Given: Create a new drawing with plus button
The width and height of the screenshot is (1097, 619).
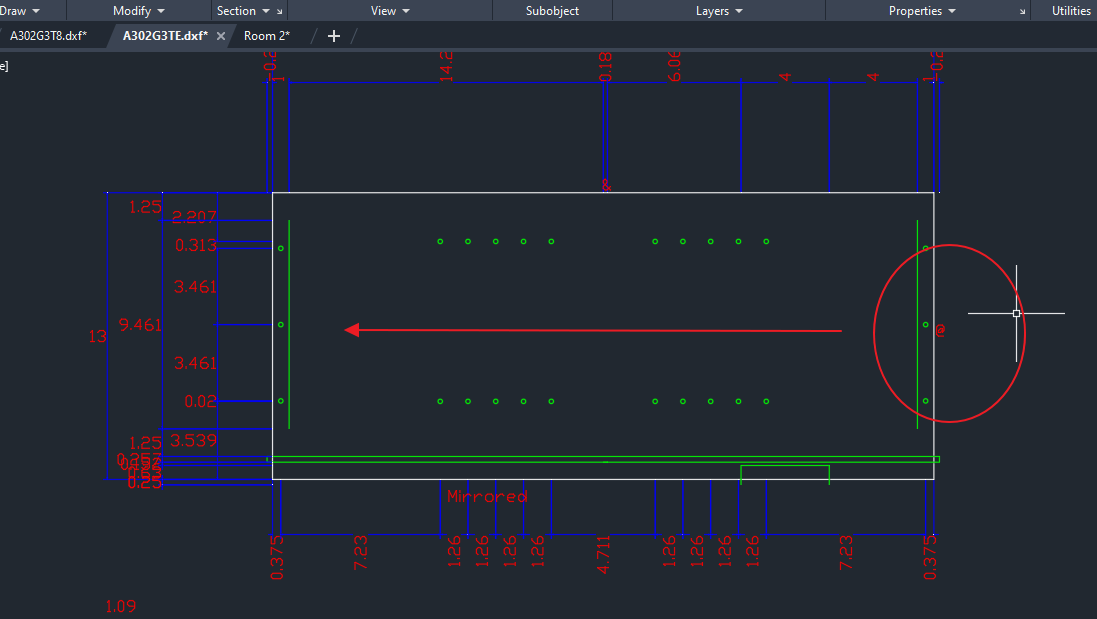Looking at the screenshot, I should [334, 36].
